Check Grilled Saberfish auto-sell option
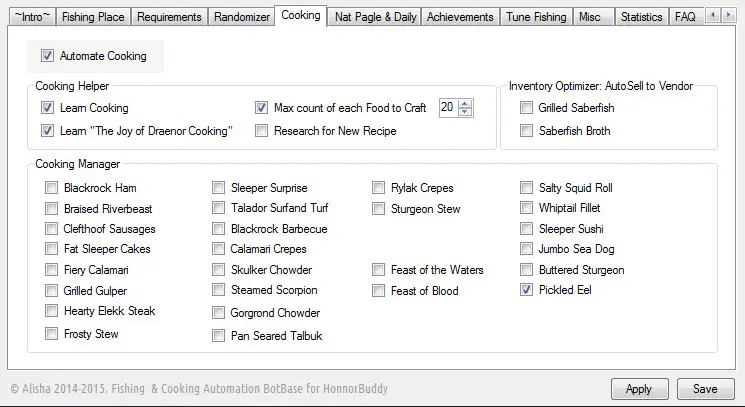The image size is (745, 407). point(526,108)
